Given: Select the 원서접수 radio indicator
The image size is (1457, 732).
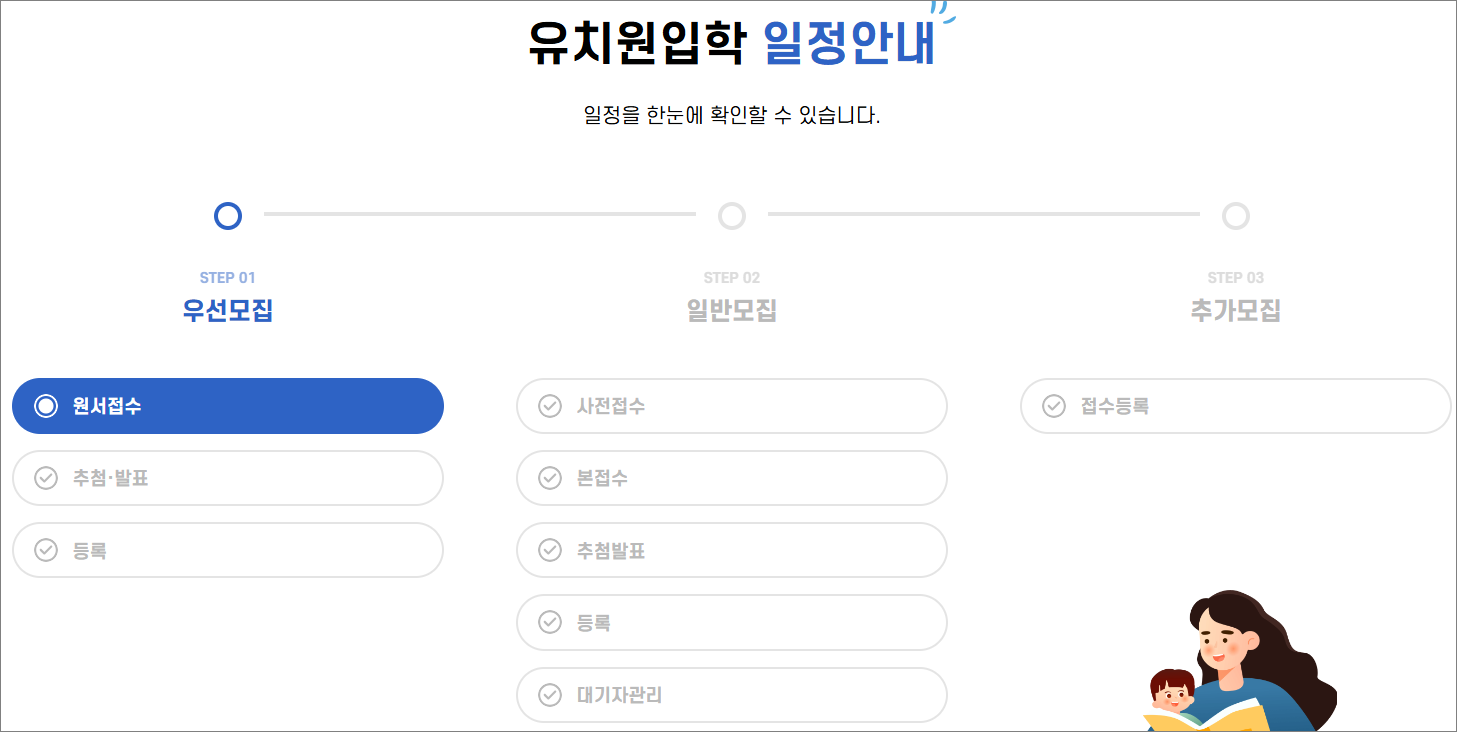Looking at the screenshot, I should tap(45, 406).
